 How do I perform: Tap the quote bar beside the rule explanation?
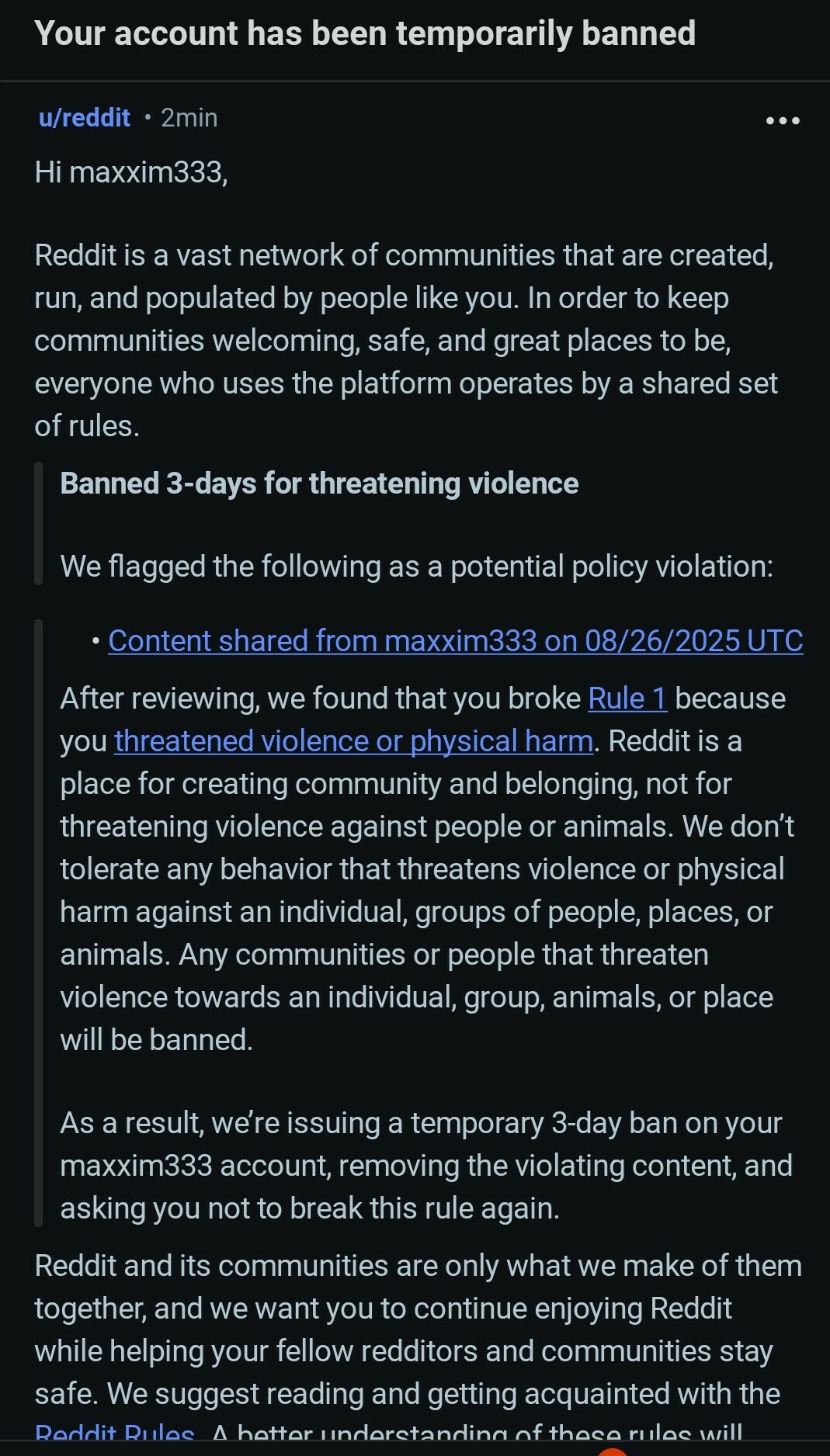coord(38,923)
